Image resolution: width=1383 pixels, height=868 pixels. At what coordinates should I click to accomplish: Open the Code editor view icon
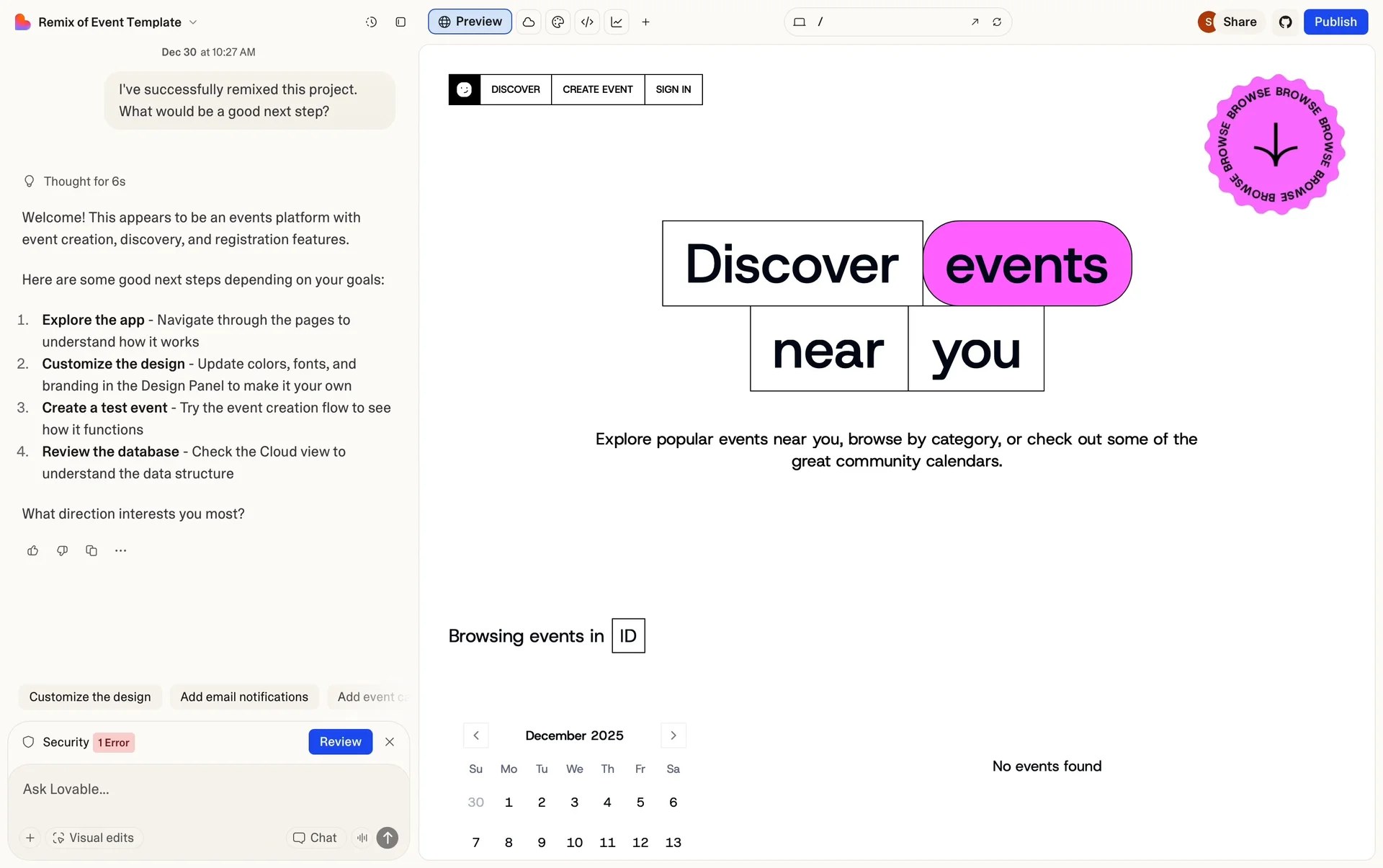587,22
